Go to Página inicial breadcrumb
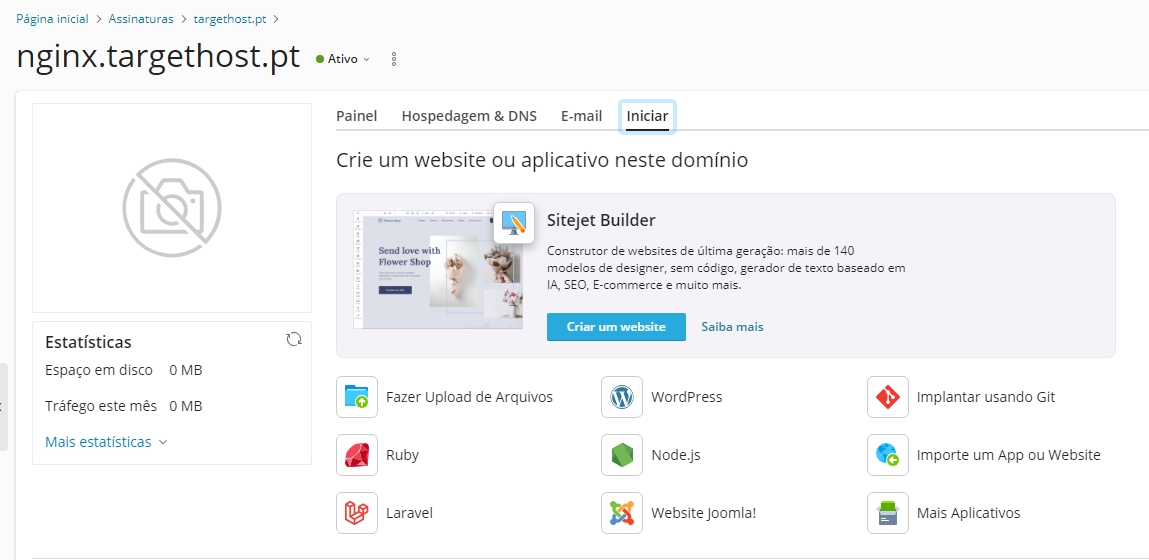 point(52,19)
